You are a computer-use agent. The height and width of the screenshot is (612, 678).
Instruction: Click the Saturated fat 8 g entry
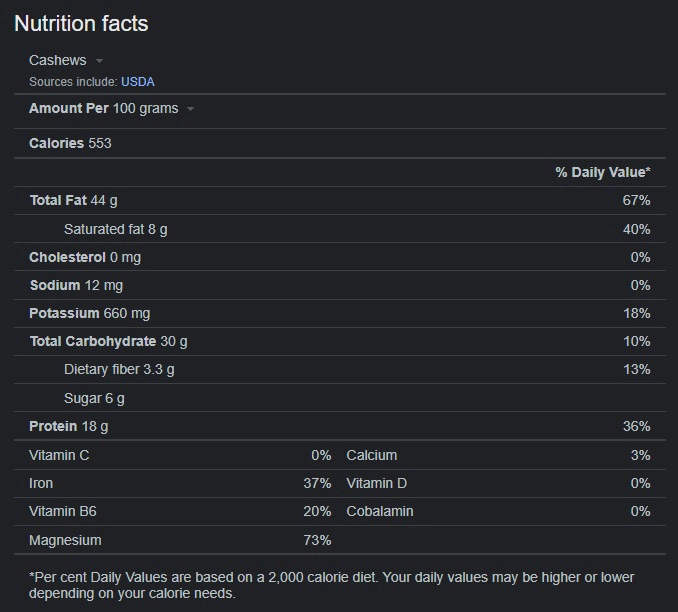[x=115, y=229]
